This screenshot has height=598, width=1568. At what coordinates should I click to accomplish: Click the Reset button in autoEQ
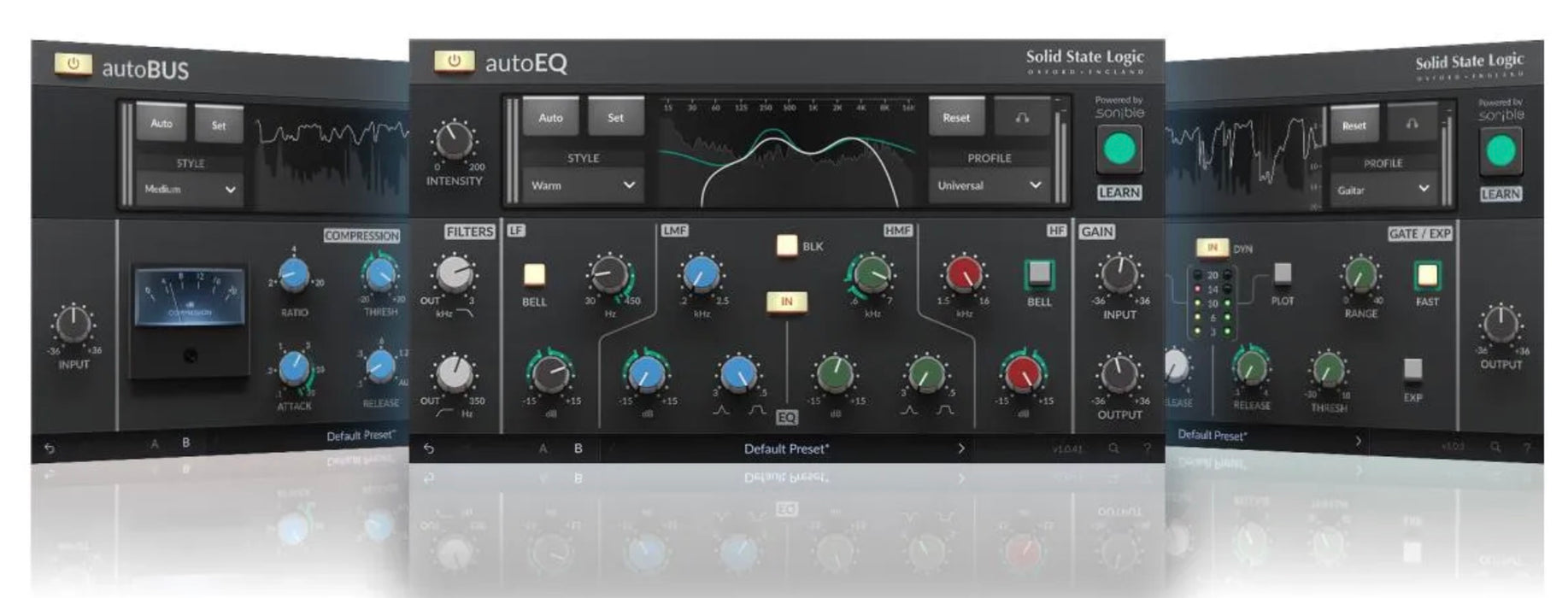tap(956, 117)
